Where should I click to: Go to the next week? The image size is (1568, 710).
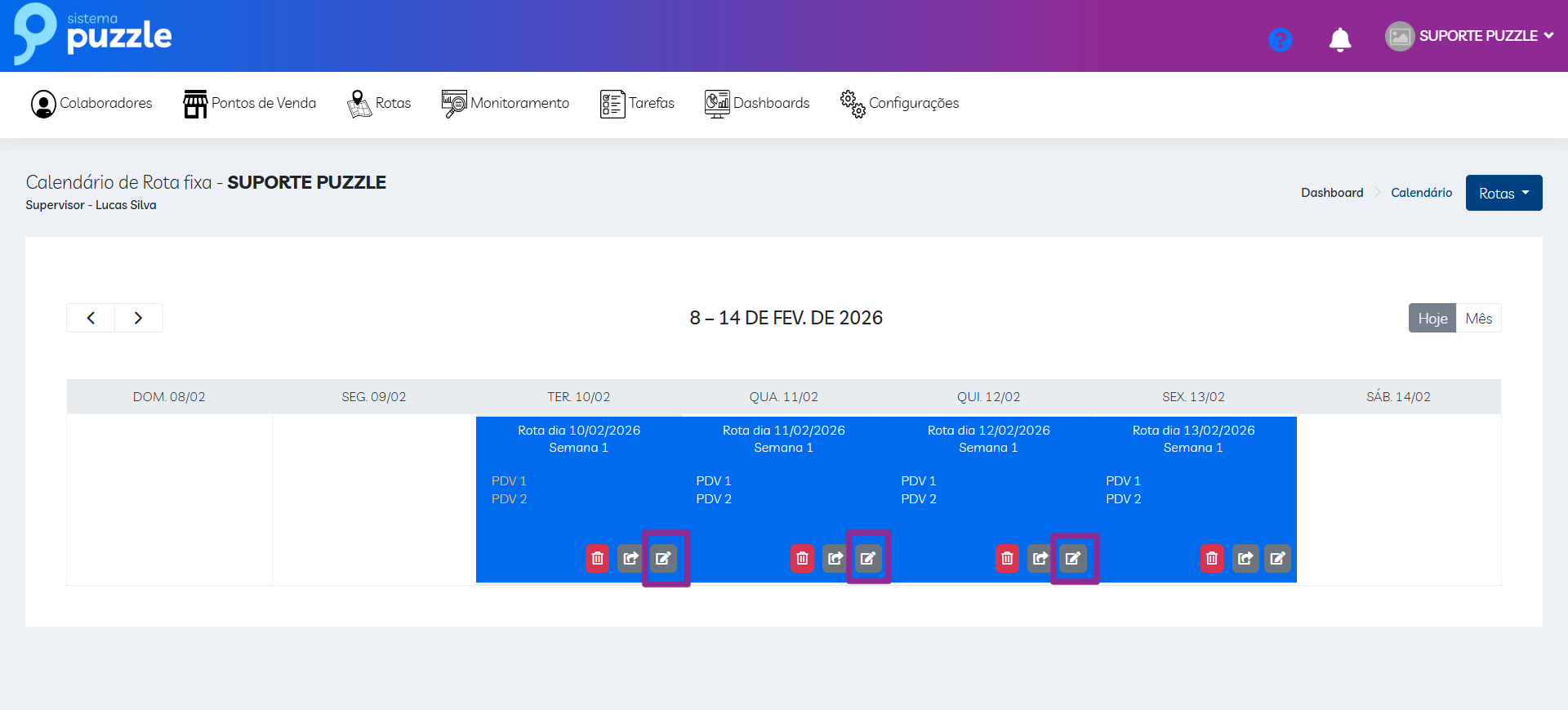pos(139,318)
